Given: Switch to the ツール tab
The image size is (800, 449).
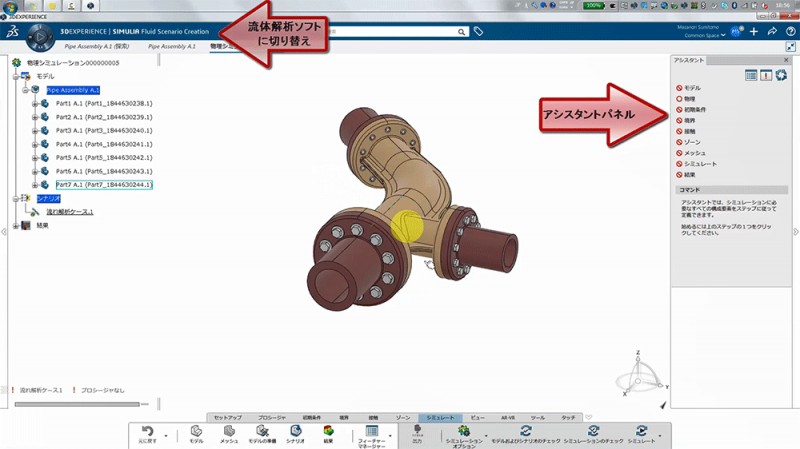Looking at the screenshot, I should point(538,417).
